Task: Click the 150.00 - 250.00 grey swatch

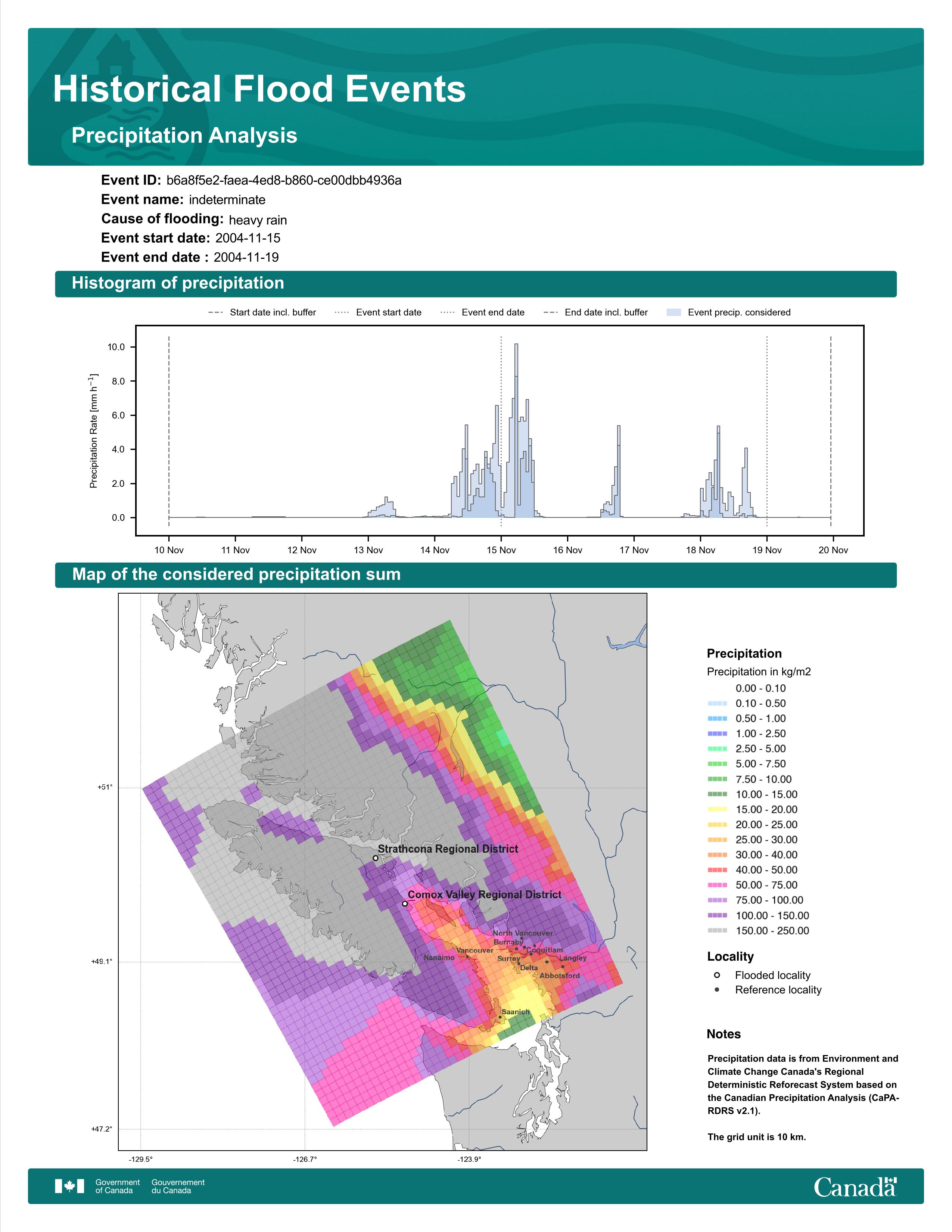Action: pyautogui.click(x=717, y=931)
